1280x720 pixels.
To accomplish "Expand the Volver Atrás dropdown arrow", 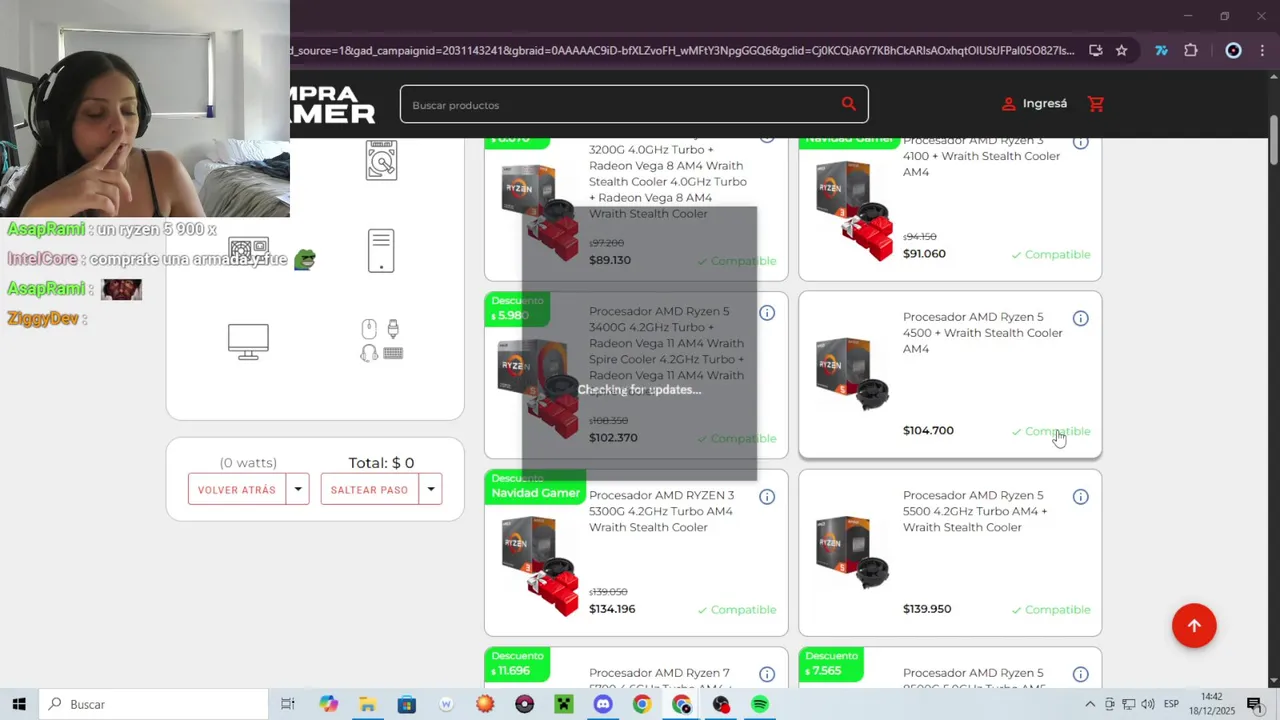I will [298, 490].
